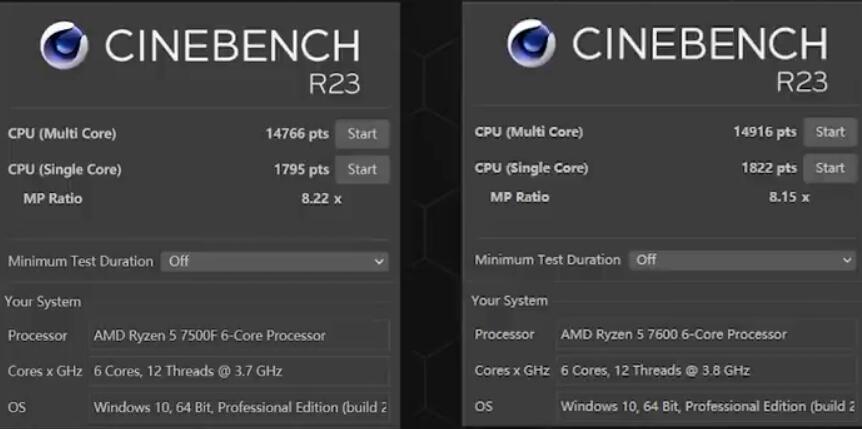Select the cores field showing 3.8 GHz
Image resolution: width=862 pixels, height=429 pixels.
(707, 370)
